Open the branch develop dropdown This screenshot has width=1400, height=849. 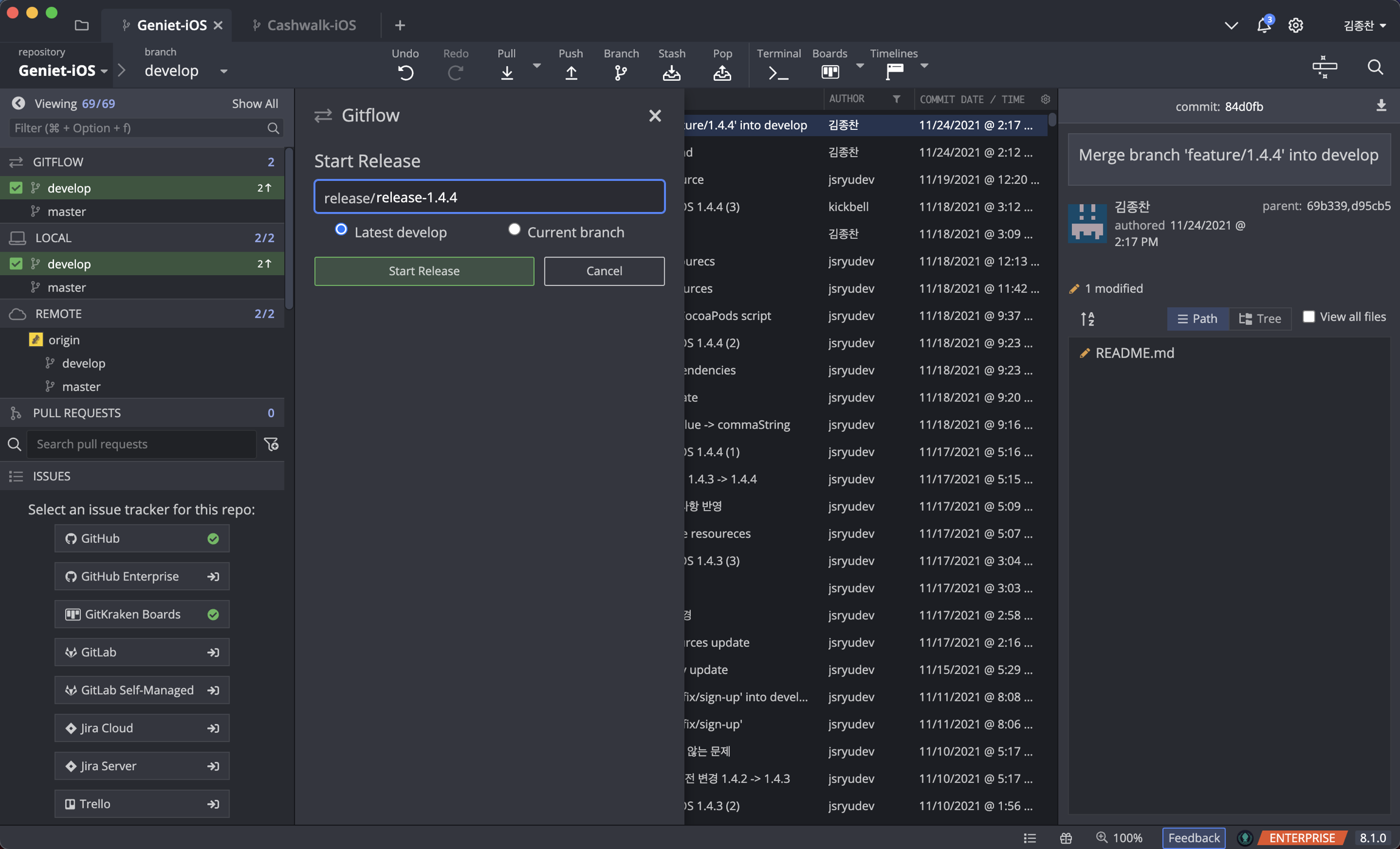pos(224,71)
